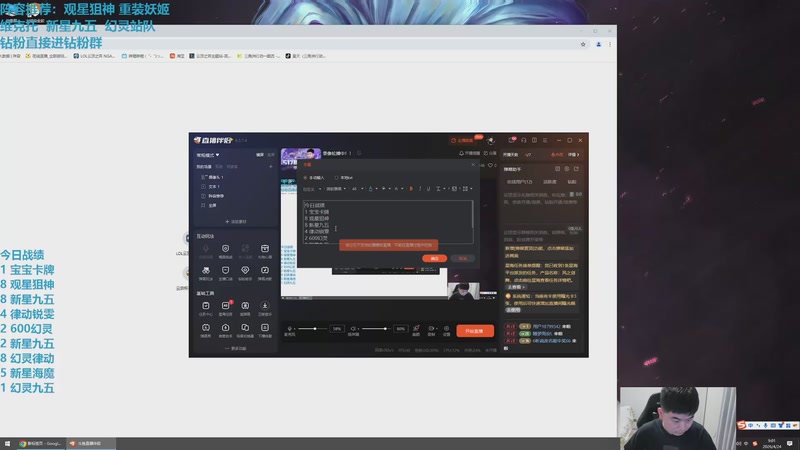The height and width of the screenshot is (450, 800).
Task: Click the microphone icon beside volume slider
Action: coord(290,329)
